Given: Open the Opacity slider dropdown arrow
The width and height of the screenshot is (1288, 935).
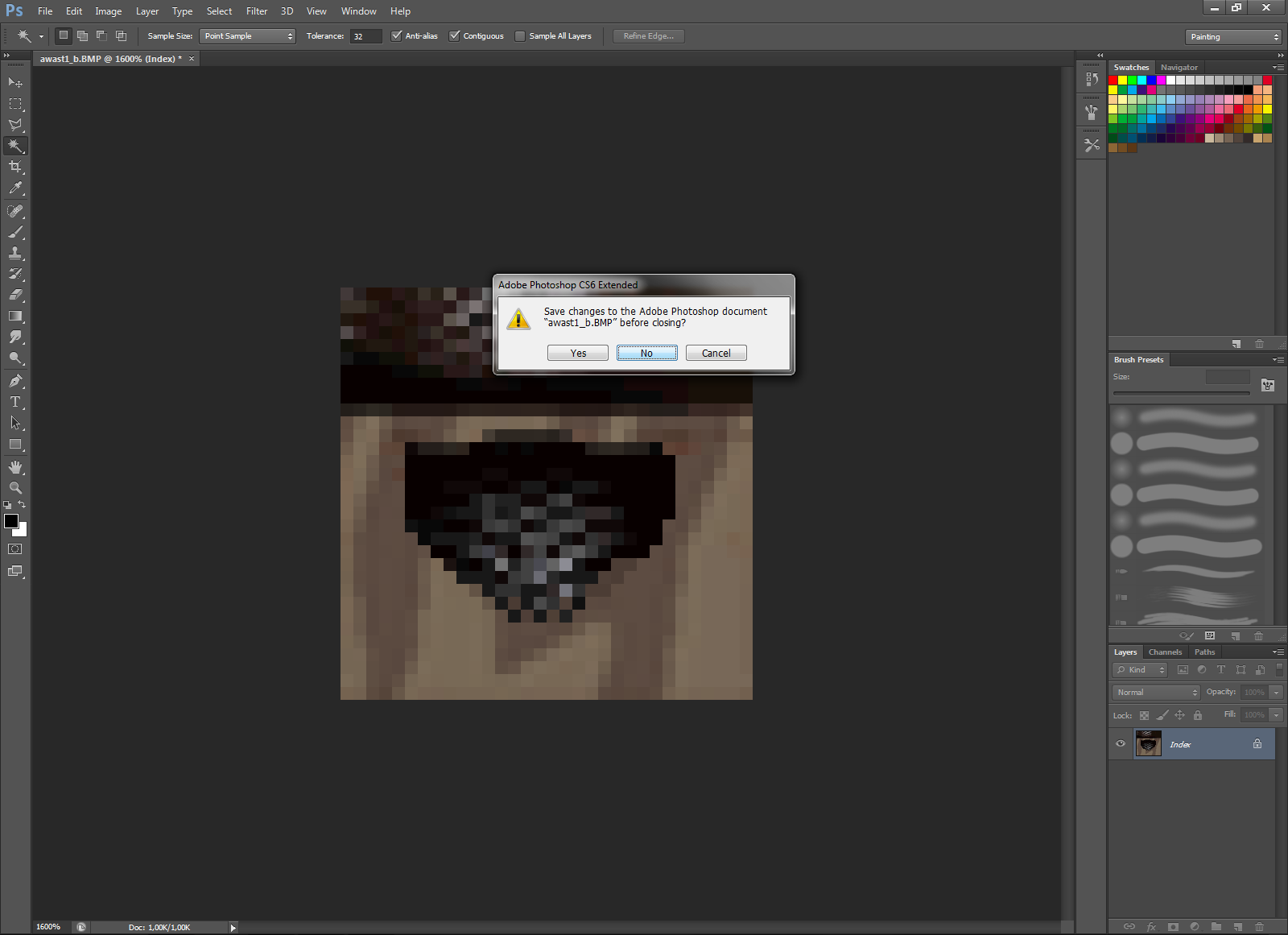Looking at the screenshot, I should pos(1276,693).
